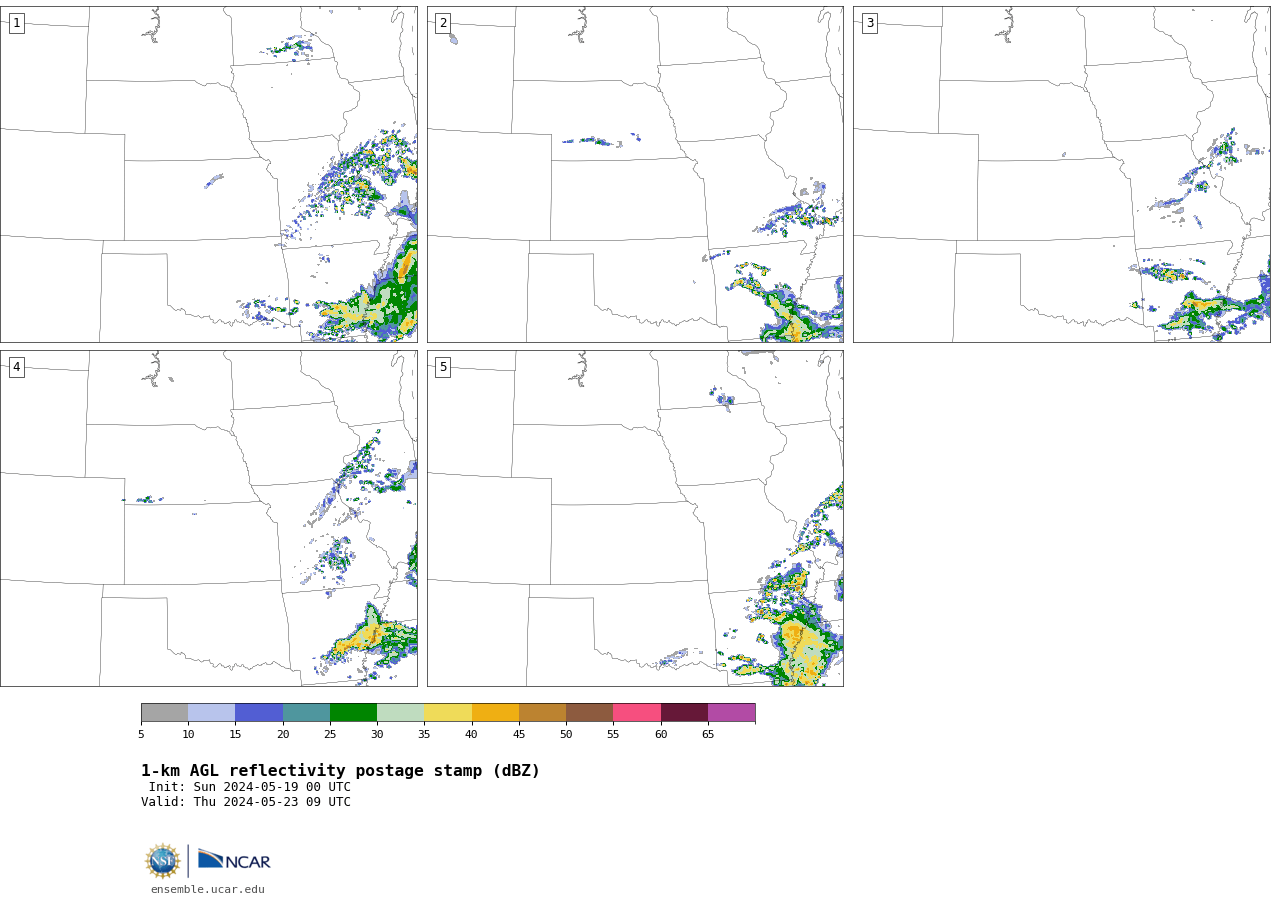Open ensemble member 5 reflectivity map
The image size is (1280, 901).
coord(635,518)
